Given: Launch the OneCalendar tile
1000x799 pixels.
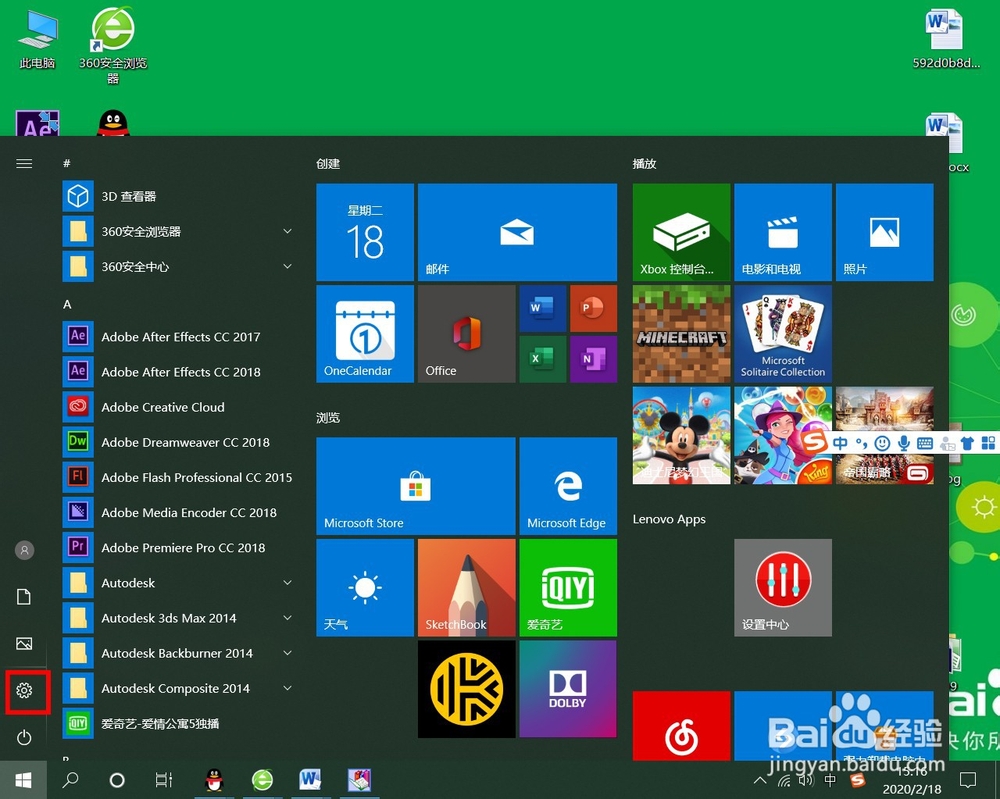Looking at the screenshot, I should pos(364,333).
